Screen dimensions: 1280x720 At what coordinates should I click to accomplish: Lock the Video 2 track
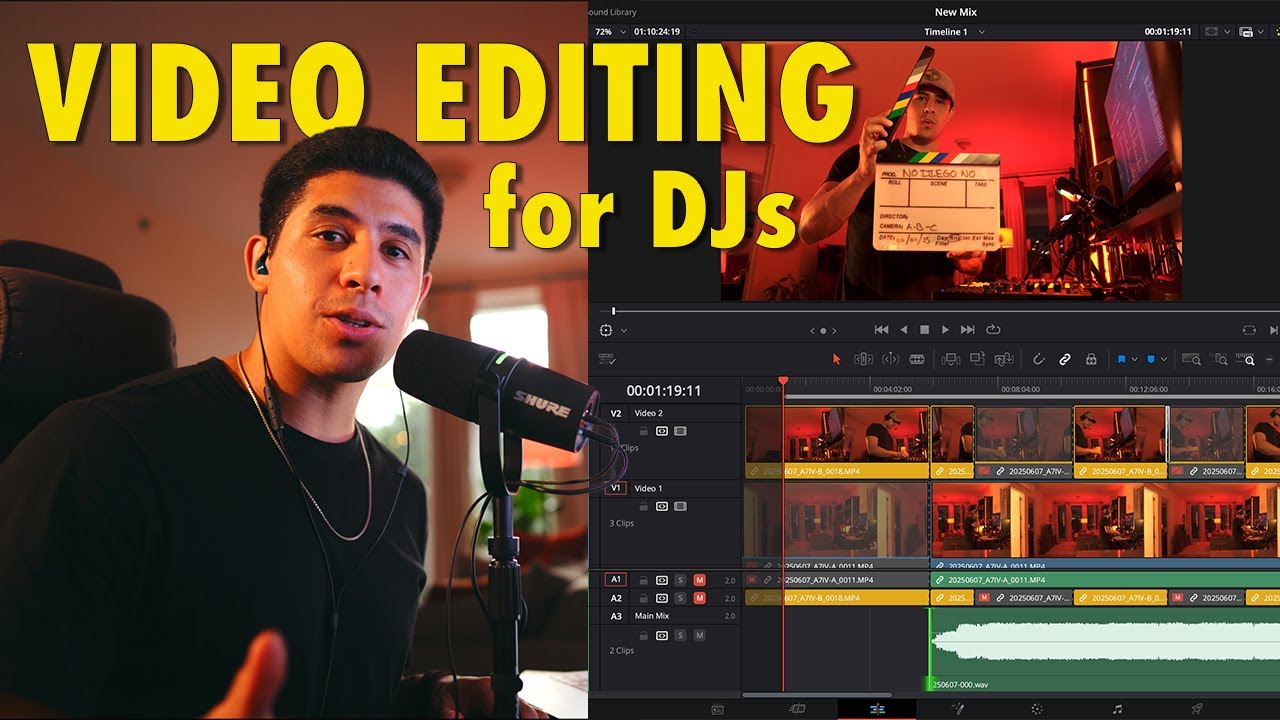[644, 431]
